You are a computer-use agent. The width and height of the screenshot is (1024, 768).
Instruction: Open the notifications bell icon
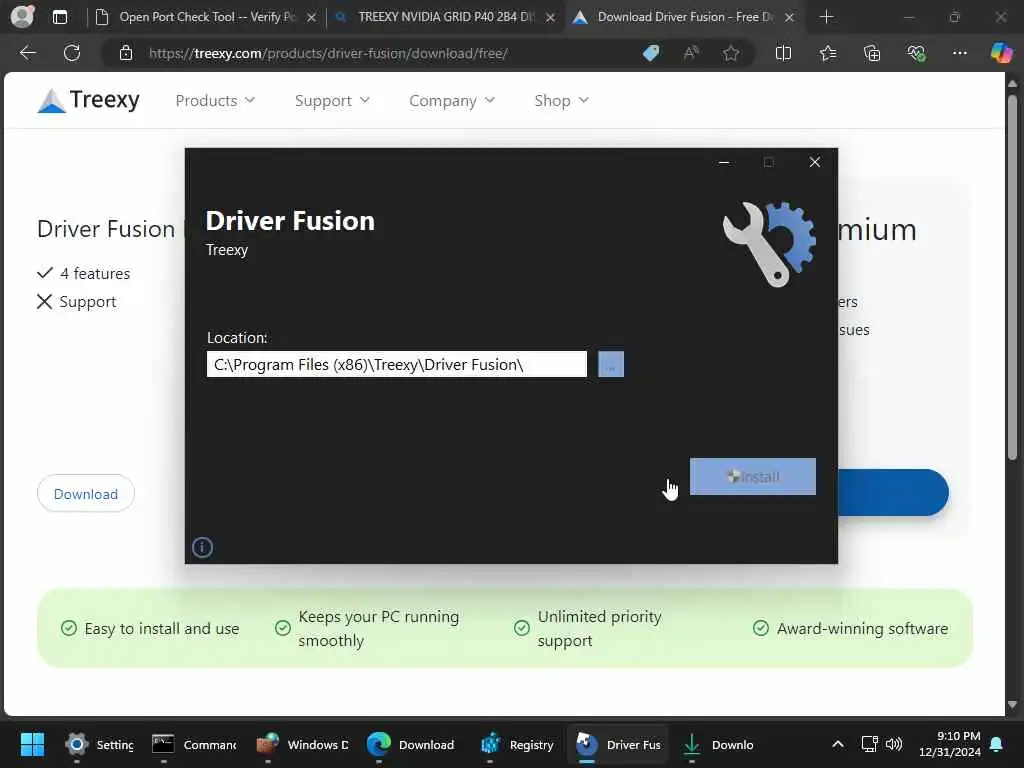997,744
